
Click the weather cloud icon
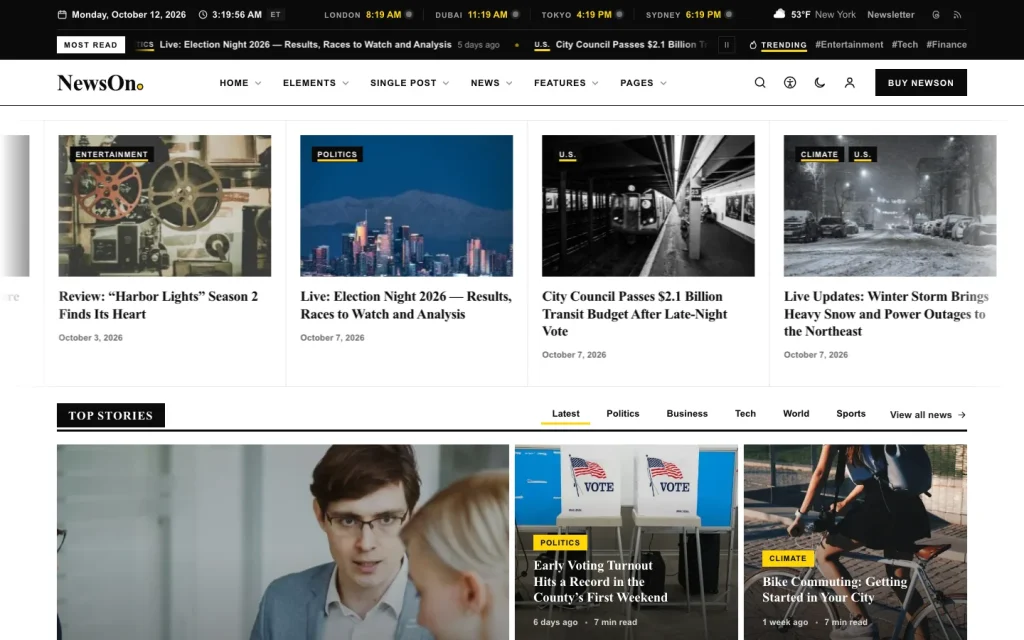point(779,14)
